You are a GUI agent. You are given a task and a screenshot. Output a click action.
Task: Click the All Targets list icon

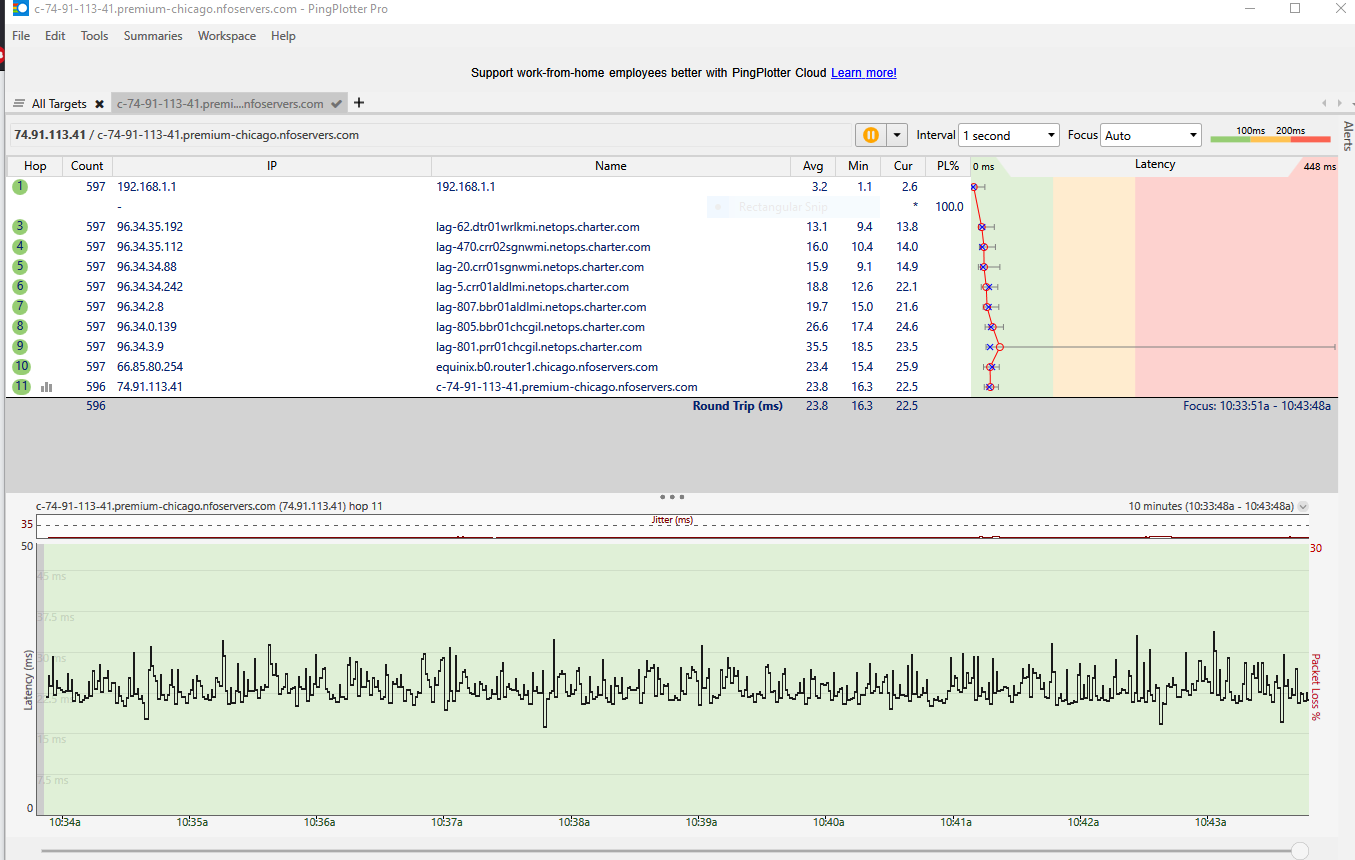[19, 104]
